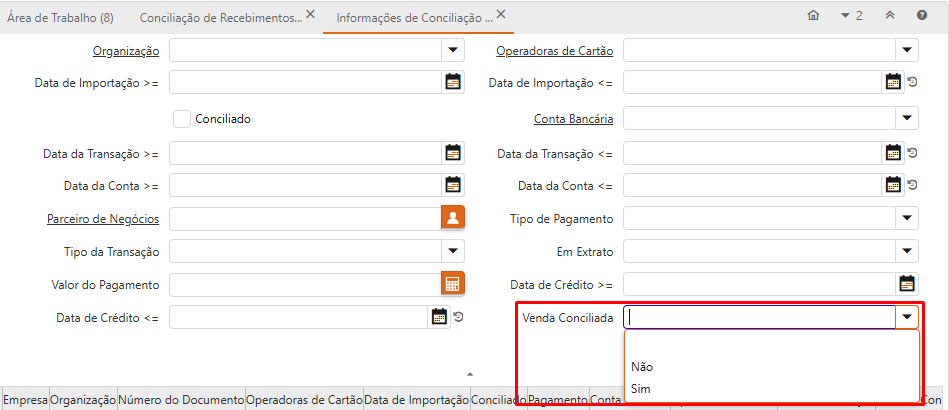Click the Parceiro de Negócios link label
Viewport: 949px width, 410px height.
click(103, 218)
